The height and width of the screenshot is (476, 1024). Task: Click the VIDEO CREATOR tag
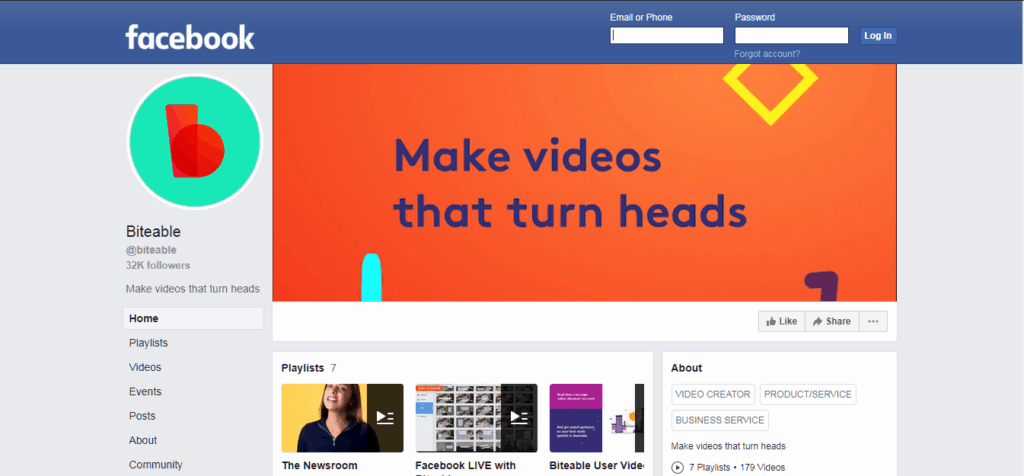click(712, 394)
